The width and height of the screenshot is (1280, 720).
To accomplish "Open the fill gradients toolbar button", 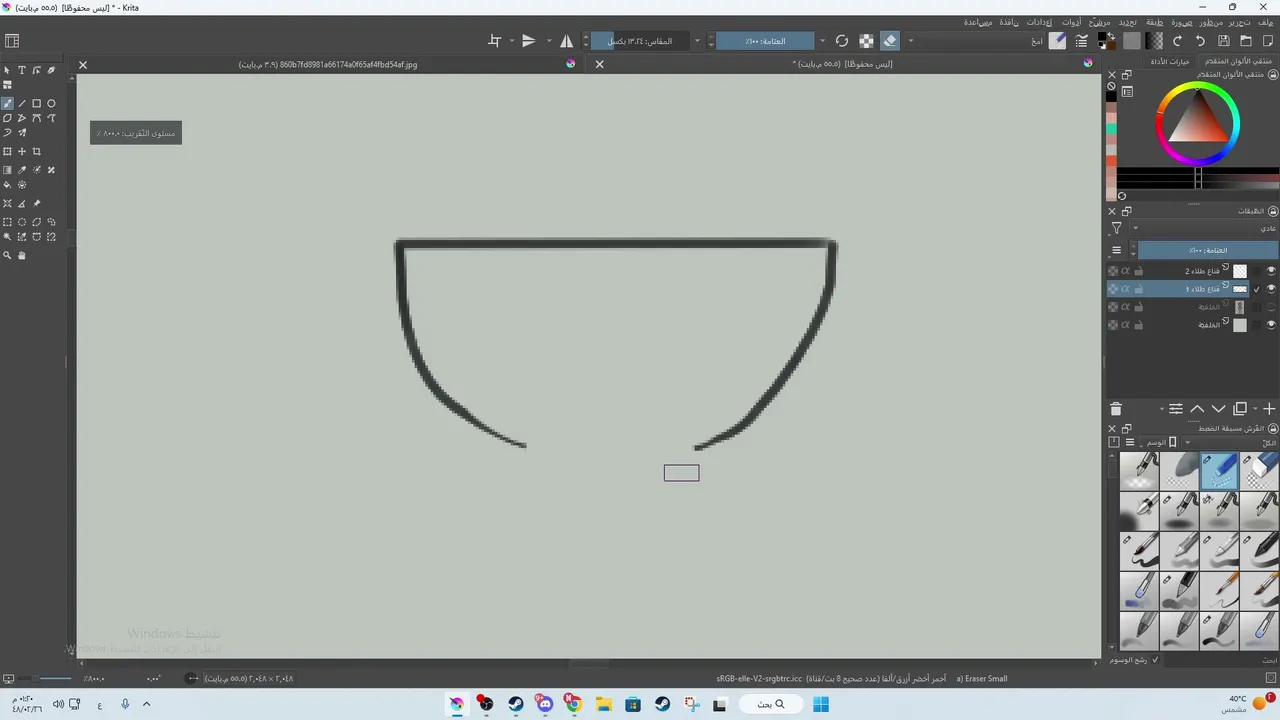I will point(1154,41).
